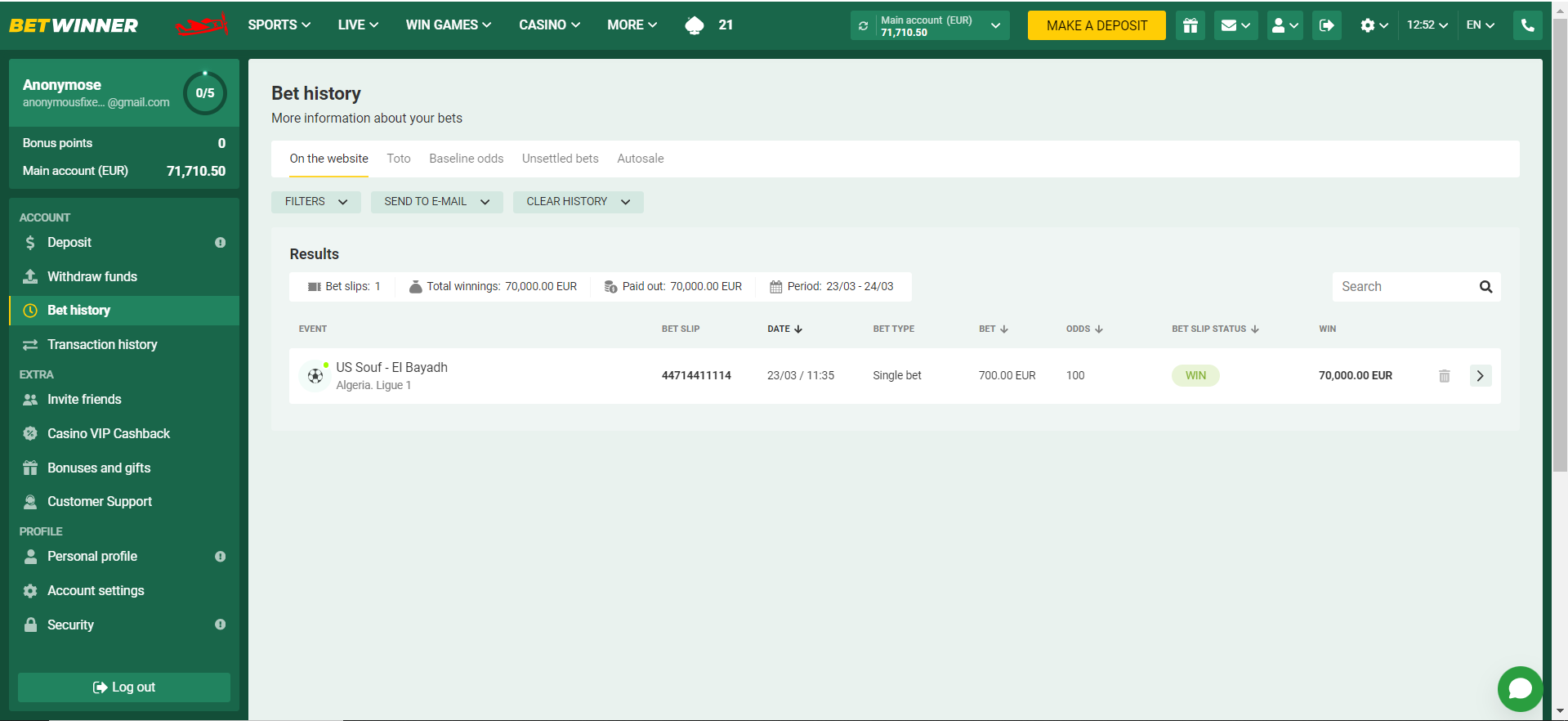The height and width of the screenshot is (721, 1568).
Task: Click the Log out button in sidebar
Action: click(124, 687)
